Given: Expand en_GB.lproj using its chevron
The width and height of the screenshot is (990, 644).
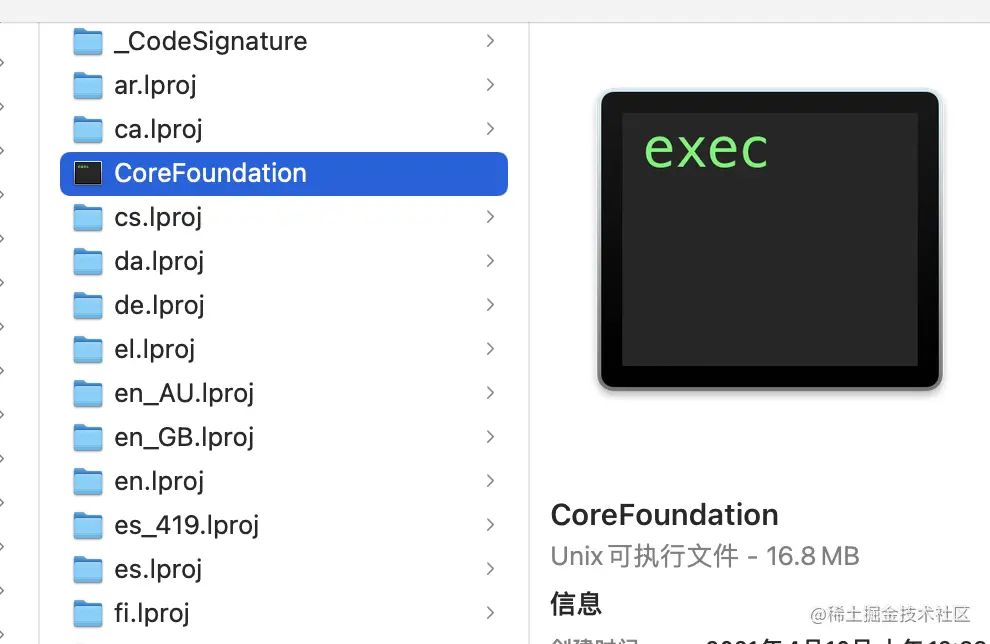Looking at the screenshot, I should click(490, 437).
